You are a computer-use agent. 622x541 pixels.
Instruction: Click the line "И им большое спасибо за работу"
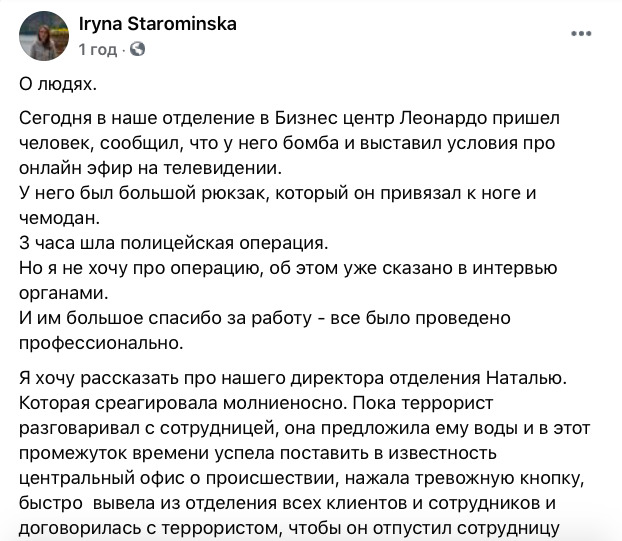pyautogui.click(x=265, y=318)
